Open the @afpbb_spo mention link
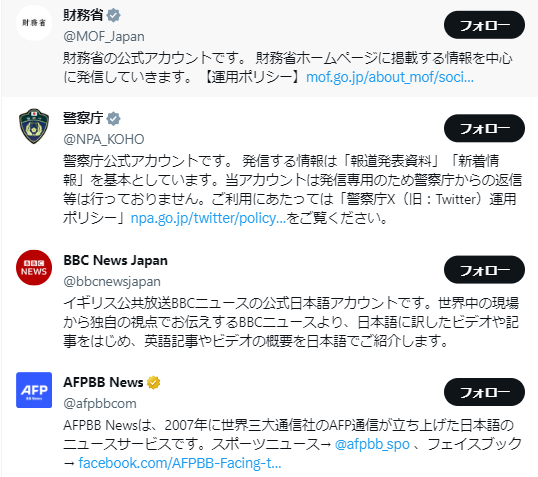 point(372,444)
